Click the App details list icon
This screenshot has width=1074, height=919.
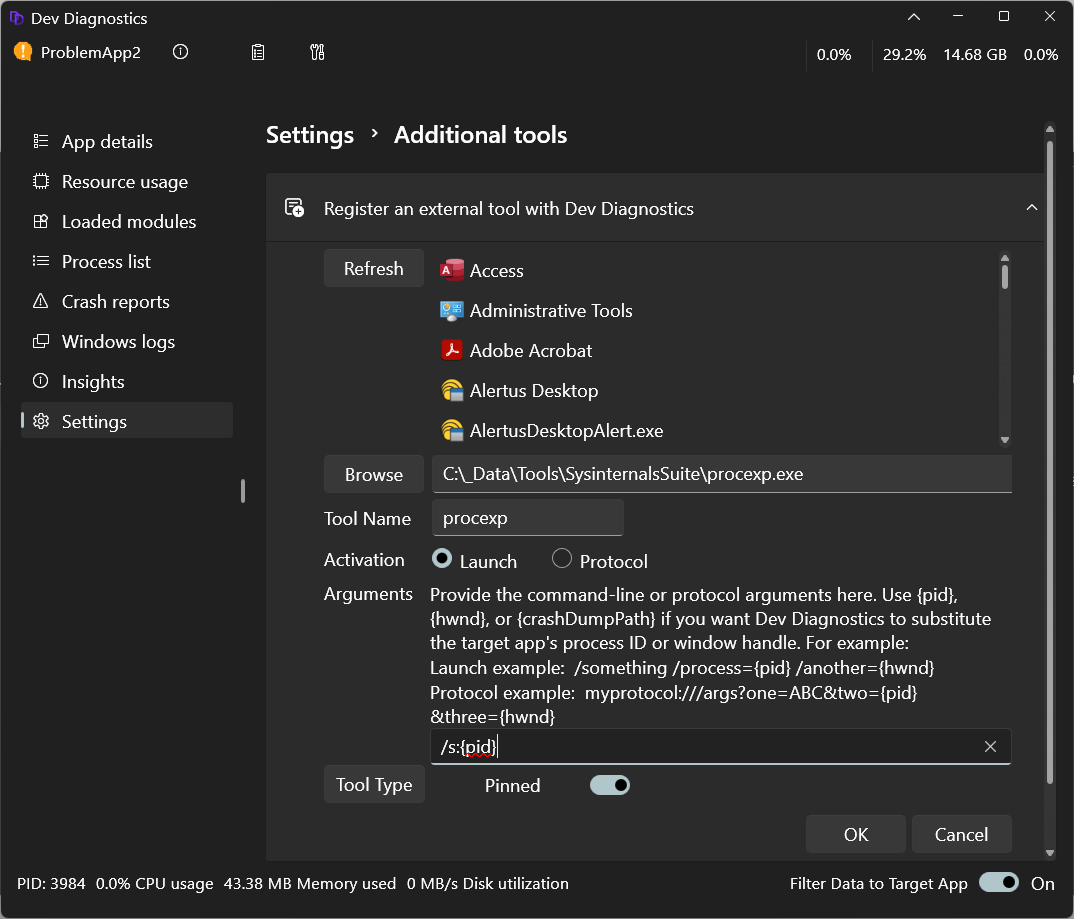point(41,141)
